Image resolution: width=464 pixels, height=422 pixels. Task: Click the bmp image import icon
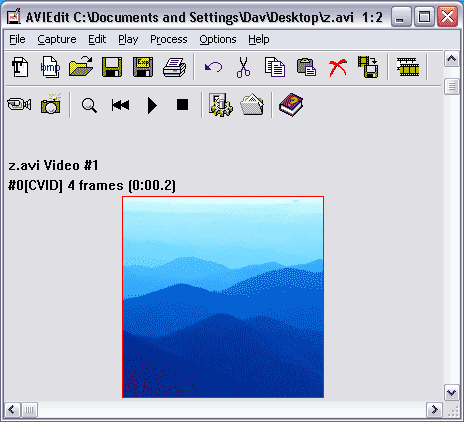(x=50, y=67)
